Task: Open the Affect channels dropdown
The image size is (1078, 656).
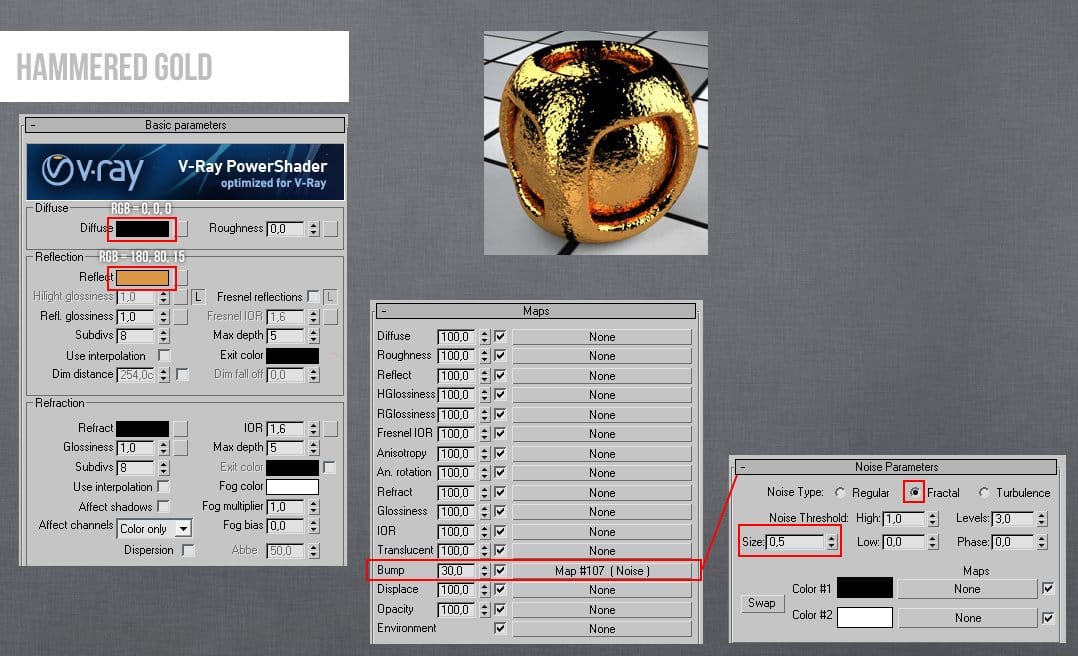Action: coord(183,528)
